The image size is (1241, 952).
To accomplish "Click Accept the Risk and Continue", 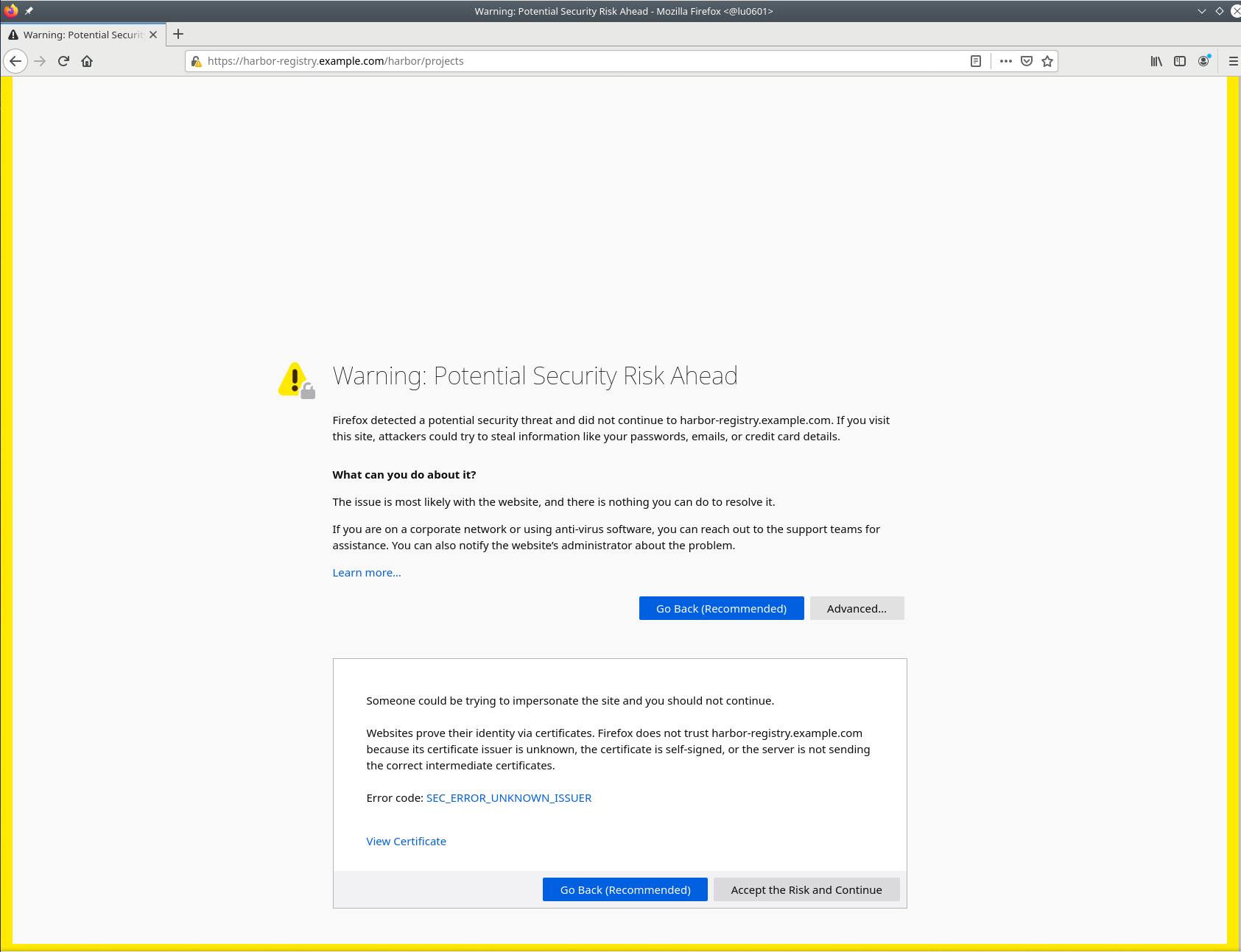I will [806, 889].
